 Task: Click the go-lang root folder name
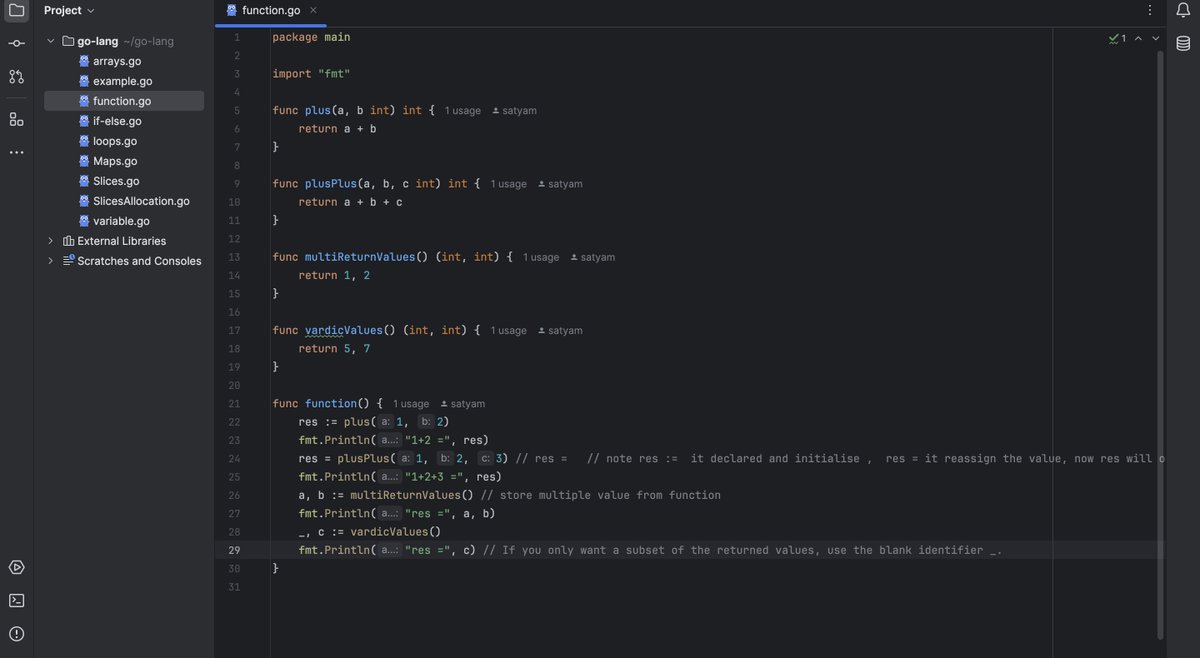pyautogui.click(x=98, y=41)
